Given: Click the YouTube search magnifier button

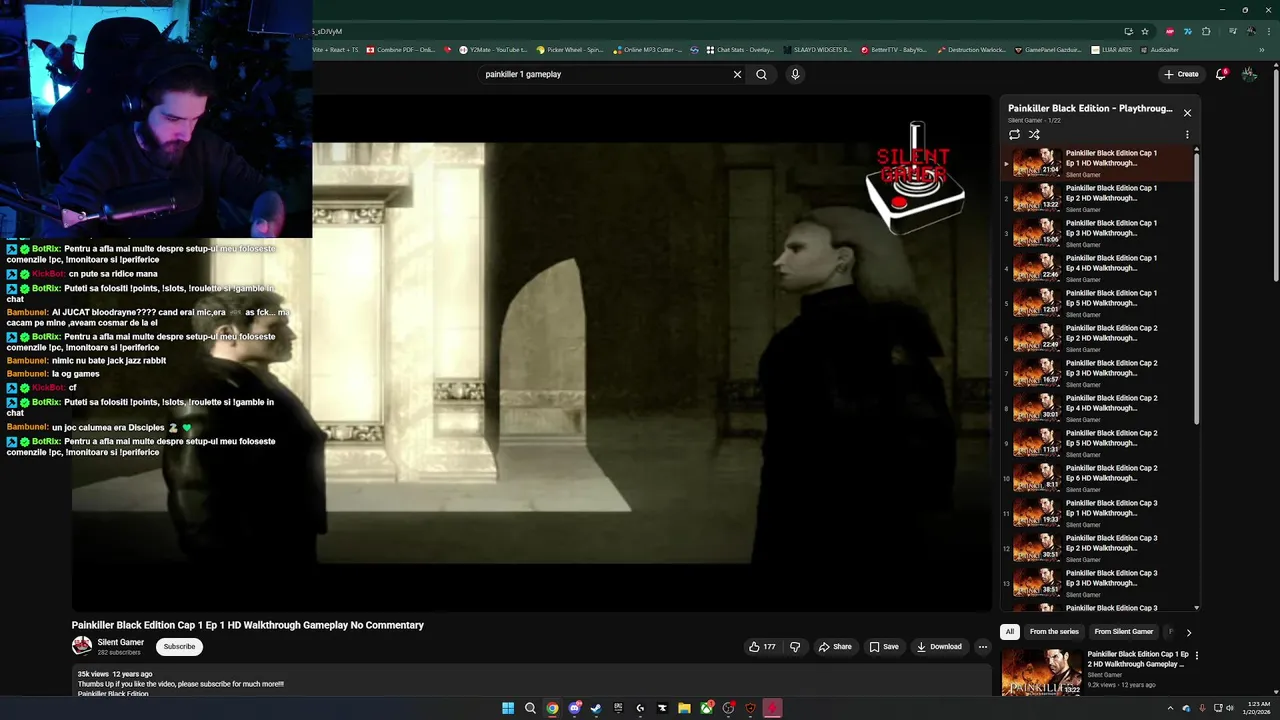Looking at the screenshot, I should click(761, 74).
